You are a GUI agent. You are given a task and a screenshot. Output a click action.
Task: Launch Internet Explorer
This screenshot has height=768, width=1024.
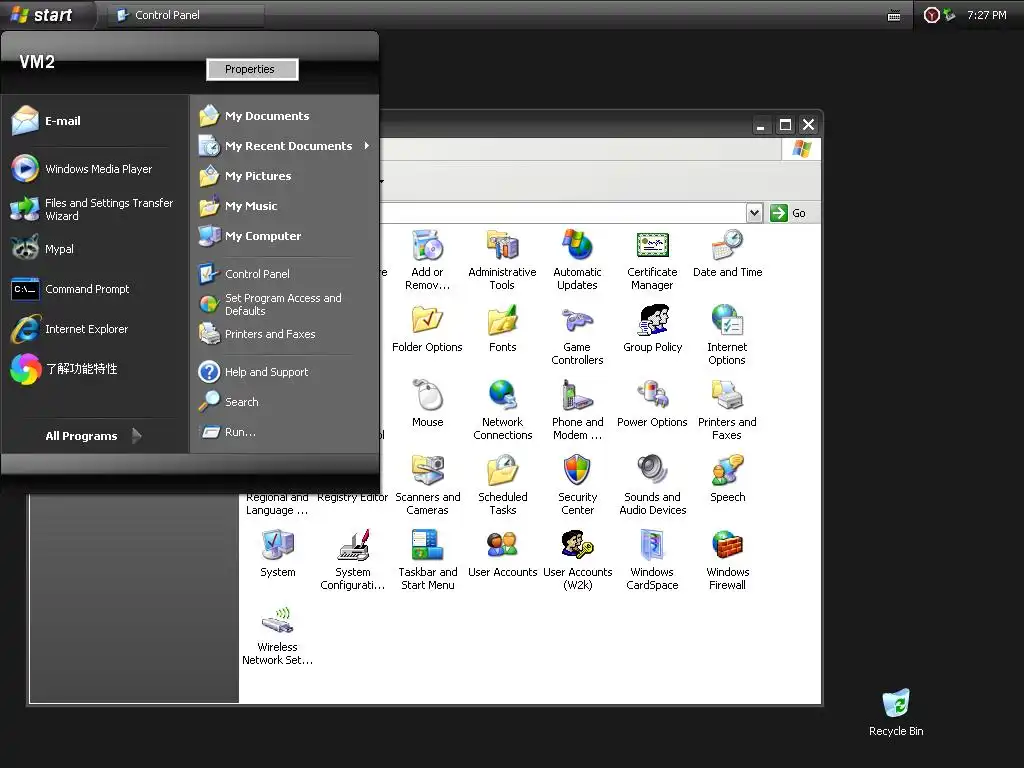coord(93,329)
